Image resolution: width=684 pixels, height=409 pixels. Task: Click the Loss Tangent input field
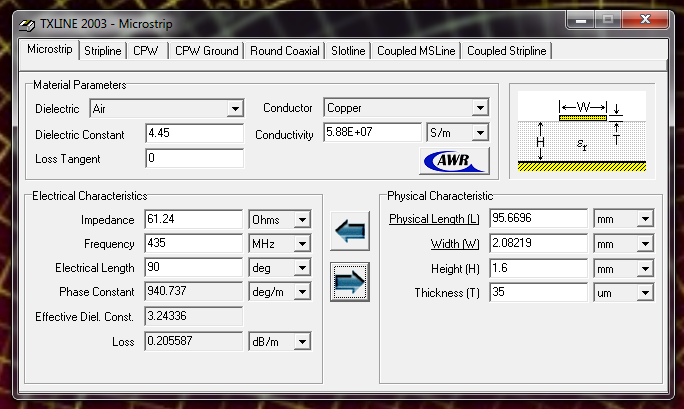[195, 158]
